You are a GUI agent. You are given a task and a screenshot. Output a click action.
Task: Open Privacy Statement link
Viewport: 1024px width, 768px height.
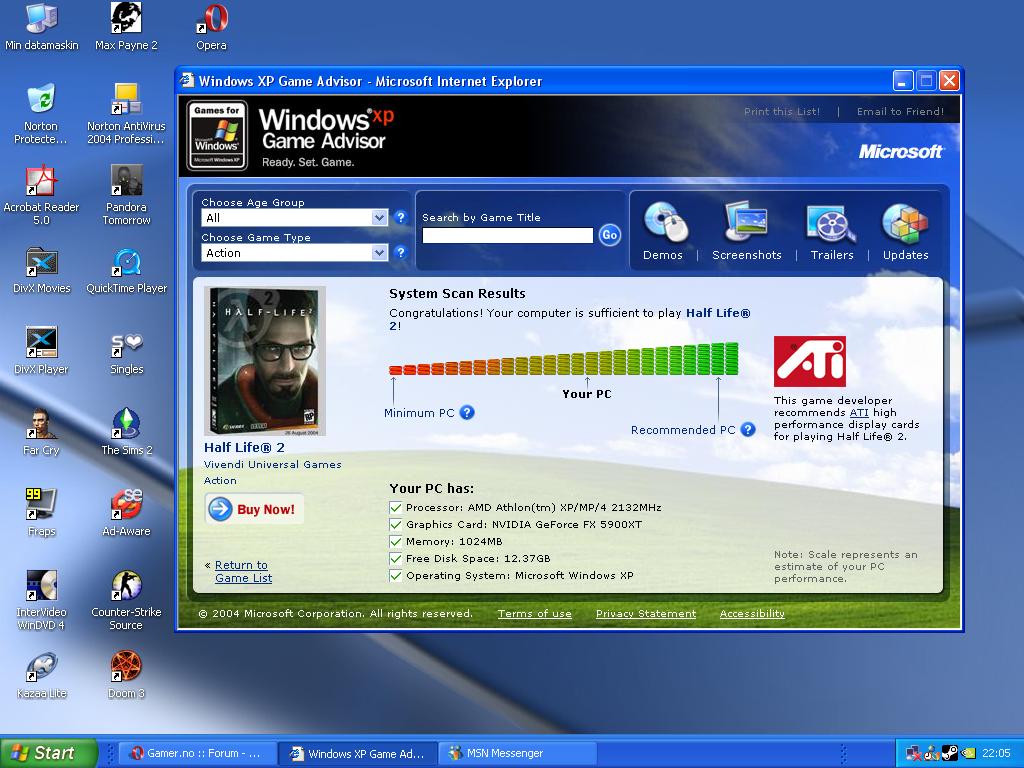point(646,613)
